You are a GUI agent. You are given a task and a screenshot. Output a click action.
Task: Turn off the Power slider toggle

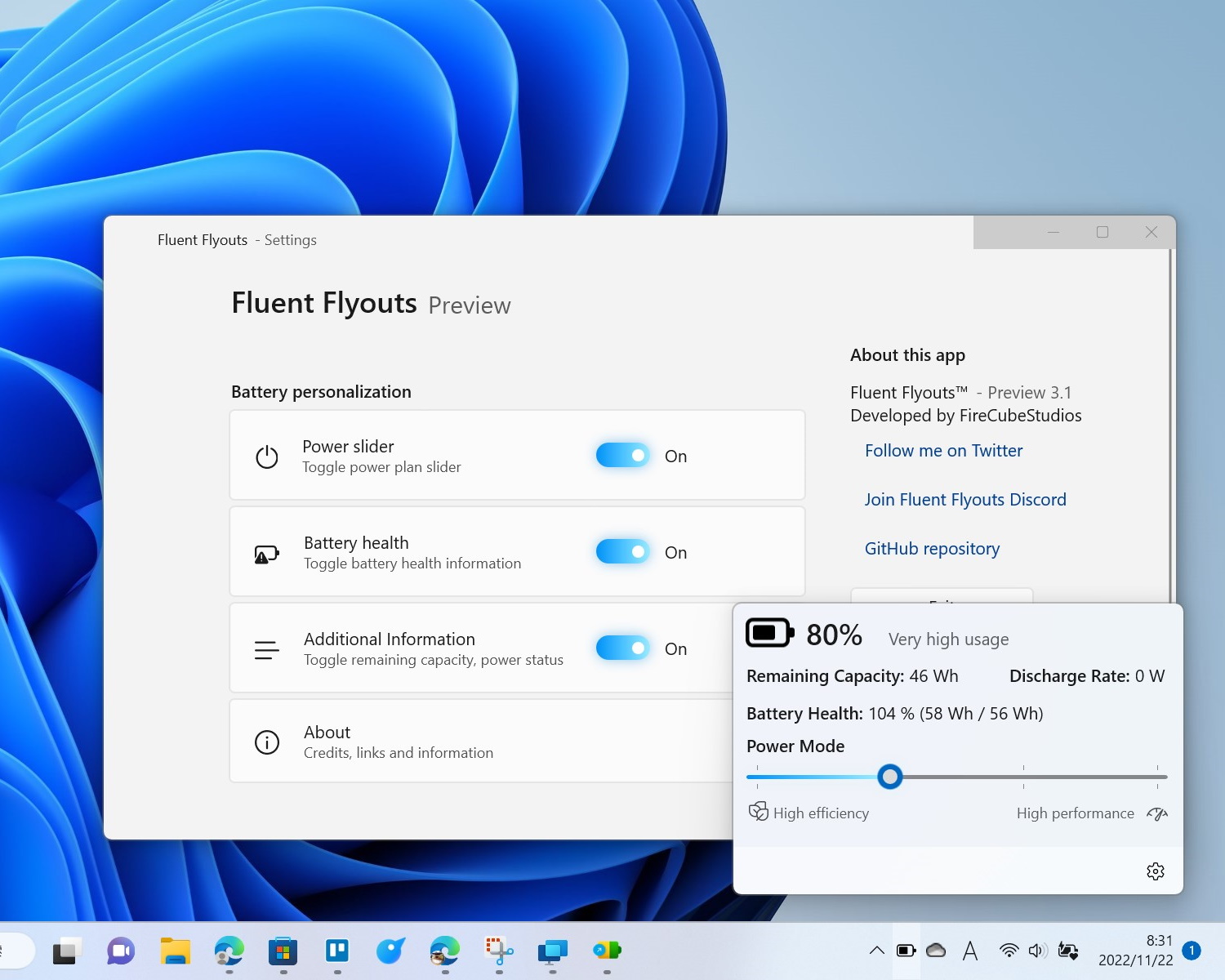coord(622,455)
